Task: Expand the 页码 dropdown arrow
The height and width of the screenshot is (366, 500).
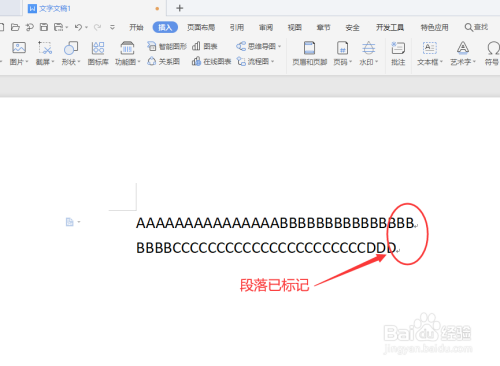Action: [x=351, y=62]
